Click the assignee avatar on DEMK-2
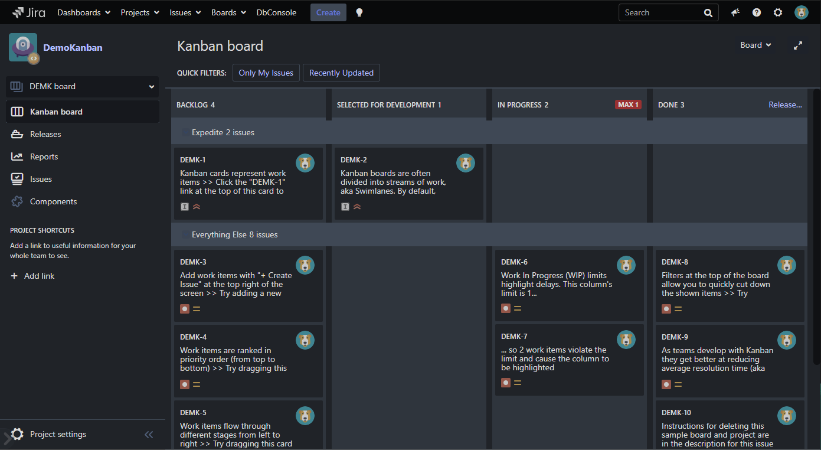The height and width of the screenshot is (450, 821). coord(465,163)
